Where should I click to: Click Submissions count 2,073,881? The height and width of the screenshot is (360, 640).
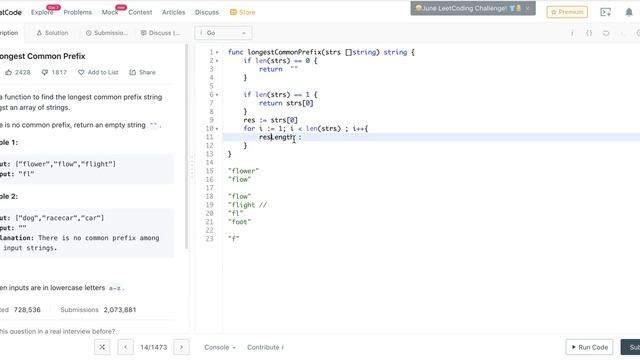click(120, 310)
